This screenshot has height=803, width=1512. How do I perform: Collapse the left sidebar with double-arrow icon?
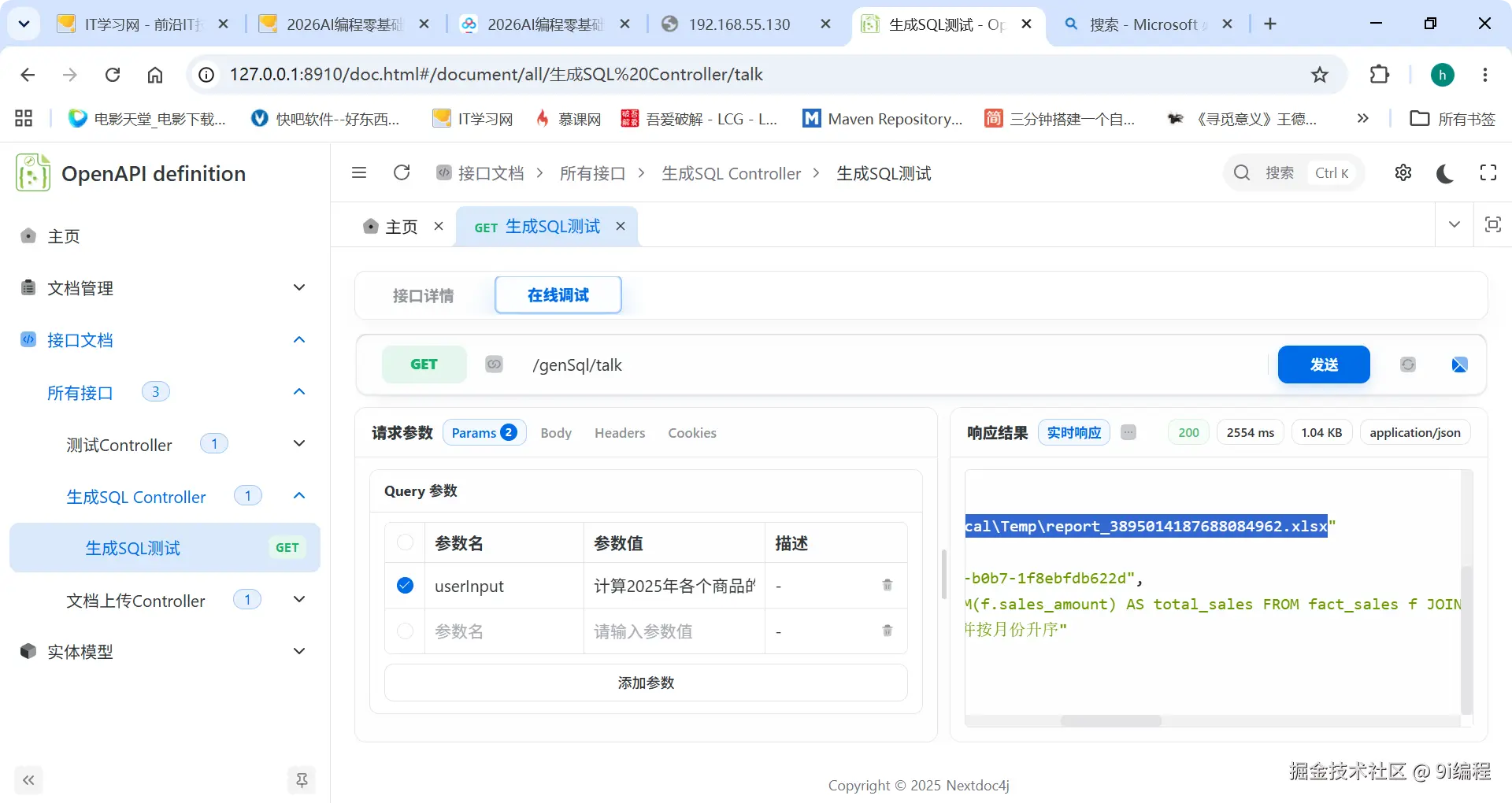[28, 780]
